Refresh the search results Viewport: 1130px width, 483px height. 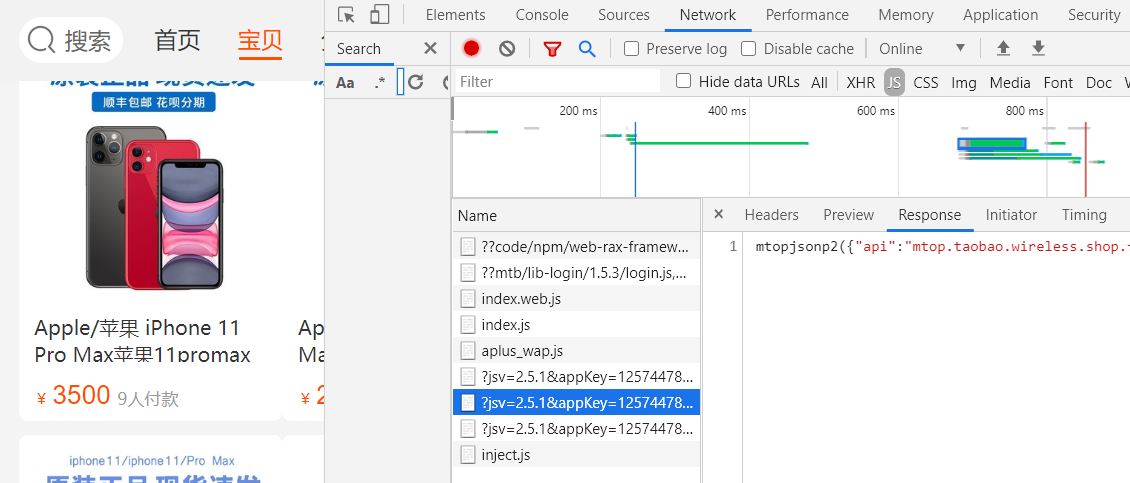[x=416, y=82]
